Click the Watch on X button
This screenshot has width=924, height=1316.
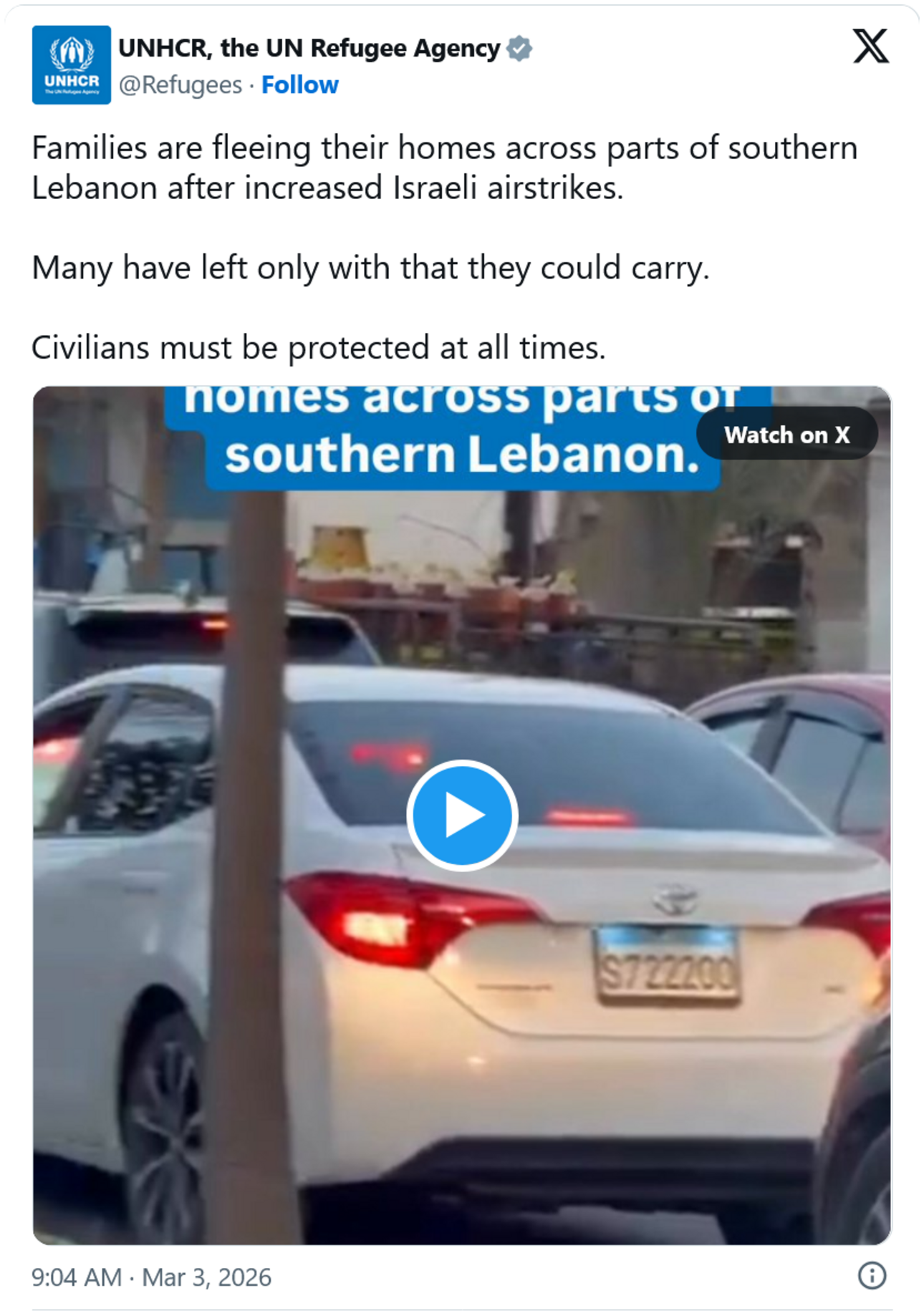tap(786, 435)
